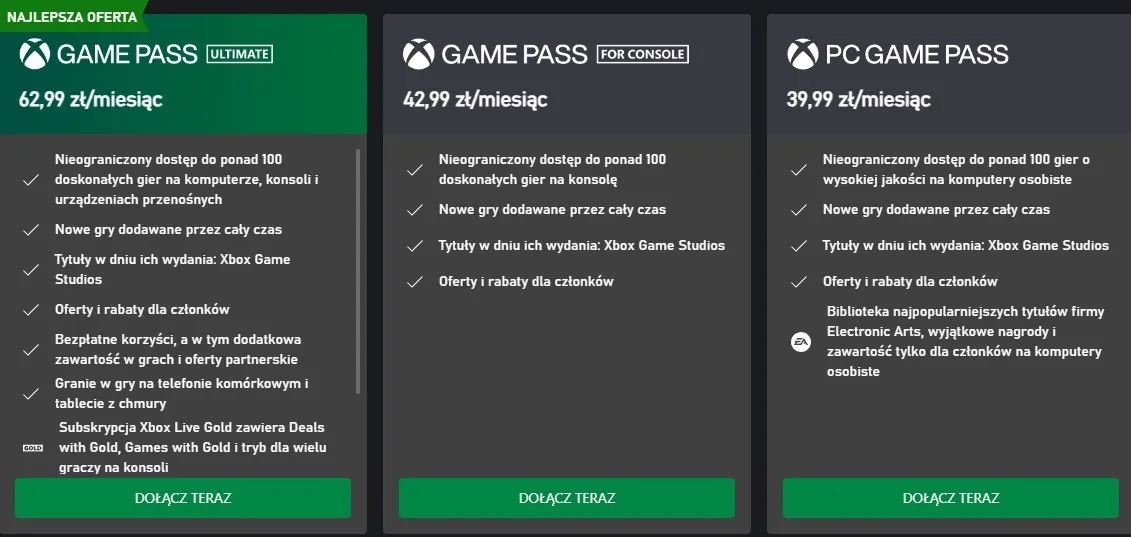
Task: Click the scrollbar in the Ultimate features list
Action: point(358,270)
